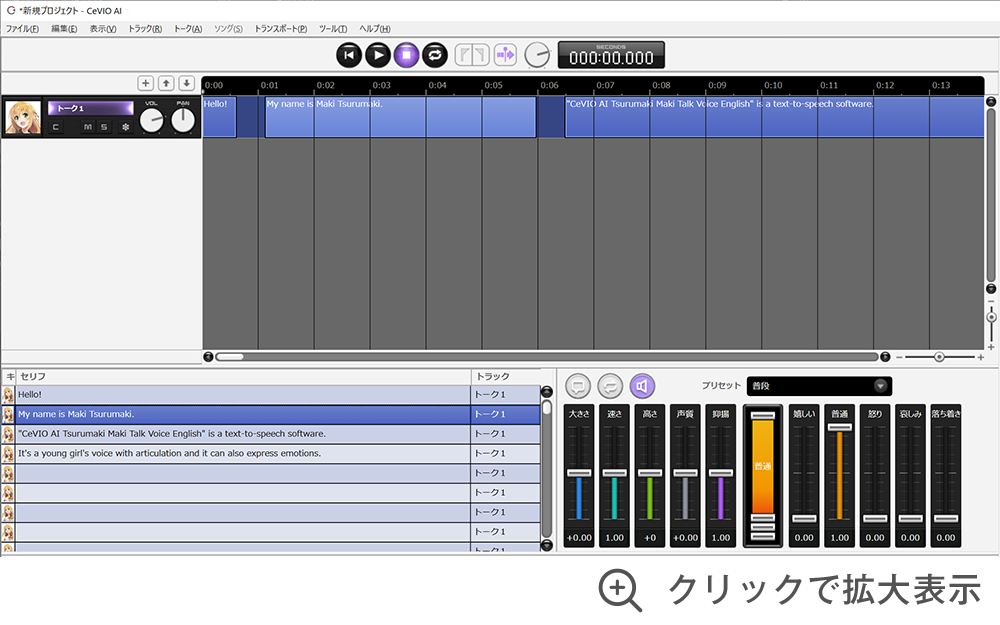Click cast icon beside 'Hello!' row
The width and height of the screenshot is (1000, 625).
point(8,395)
